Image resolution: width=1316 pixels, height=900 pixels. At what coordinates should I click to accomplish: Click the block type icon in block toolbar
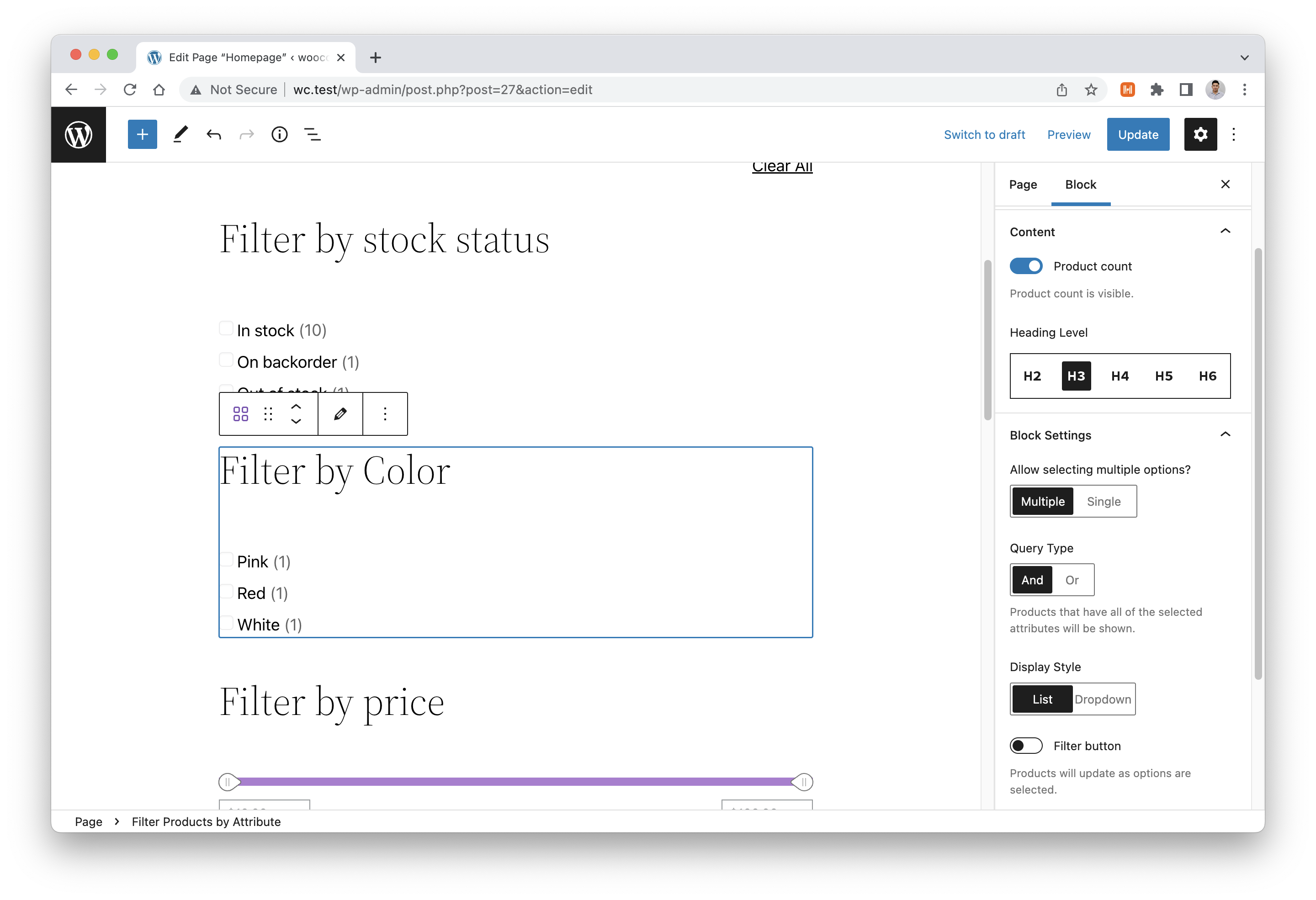click(241, 414)
